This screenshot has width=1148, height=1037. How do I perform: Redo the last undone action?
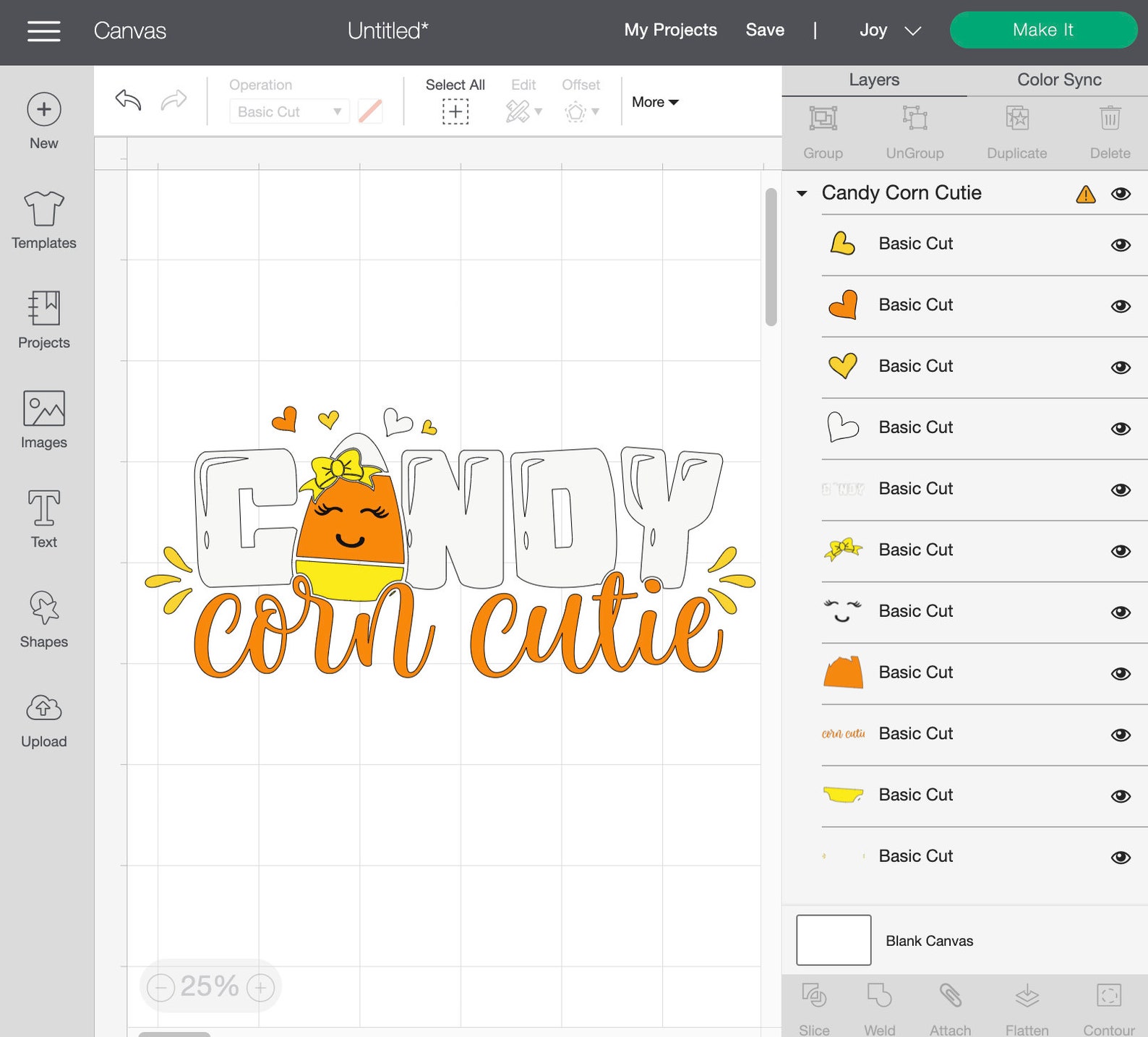174,100
